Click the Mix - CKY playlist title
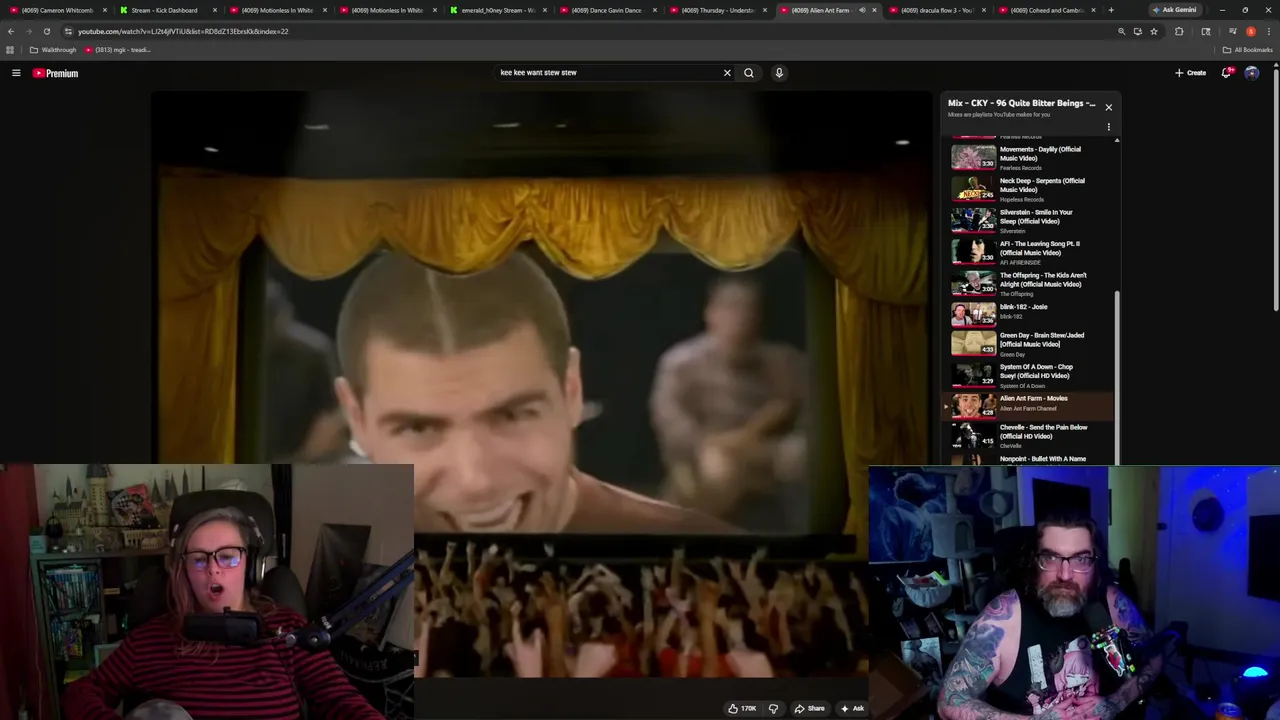1280x720 pixels. [x=1021, y=103]
